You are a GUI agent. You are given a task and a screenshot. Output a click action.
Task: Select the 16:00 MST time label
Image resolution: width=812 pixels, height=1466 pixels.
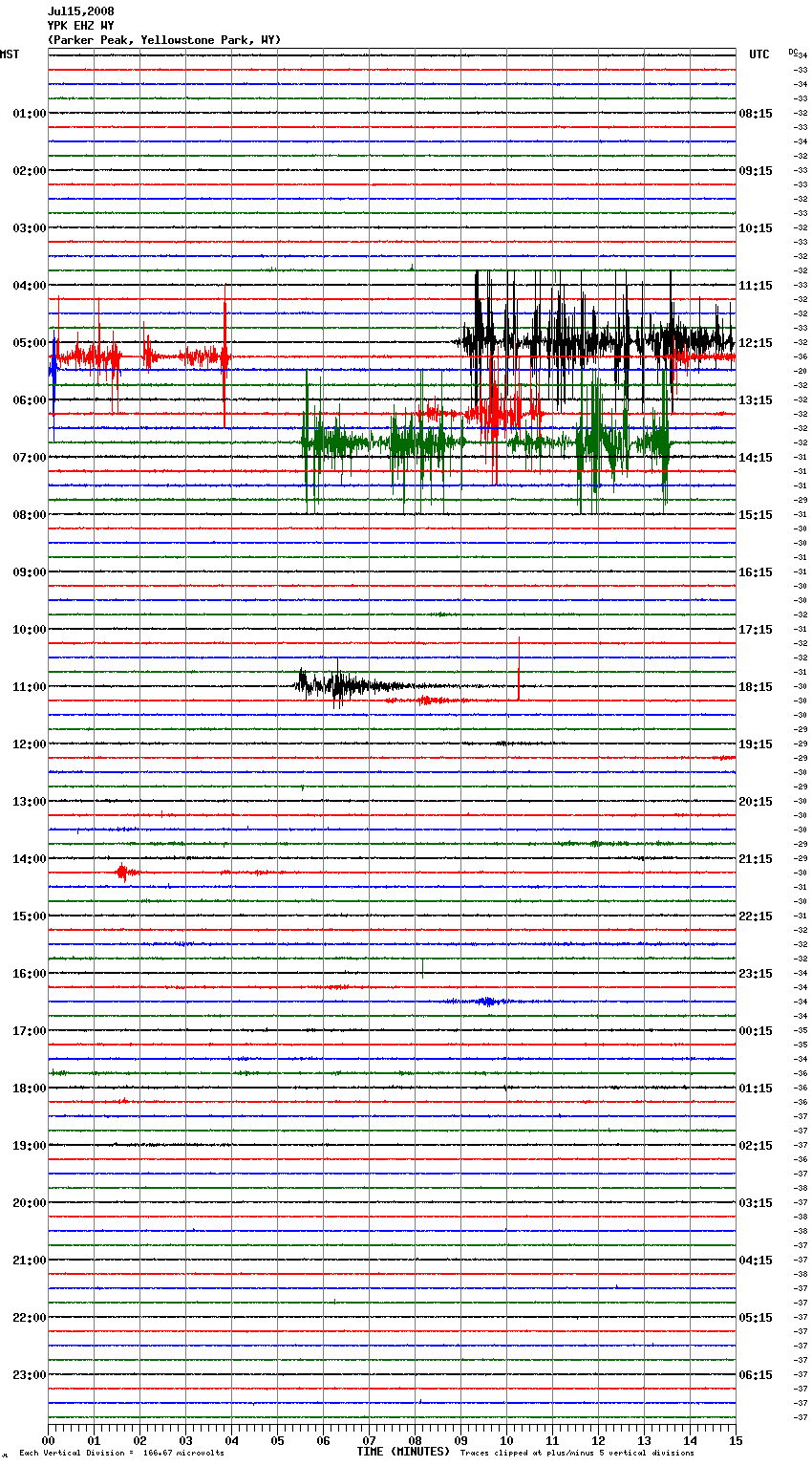[30, 974]
